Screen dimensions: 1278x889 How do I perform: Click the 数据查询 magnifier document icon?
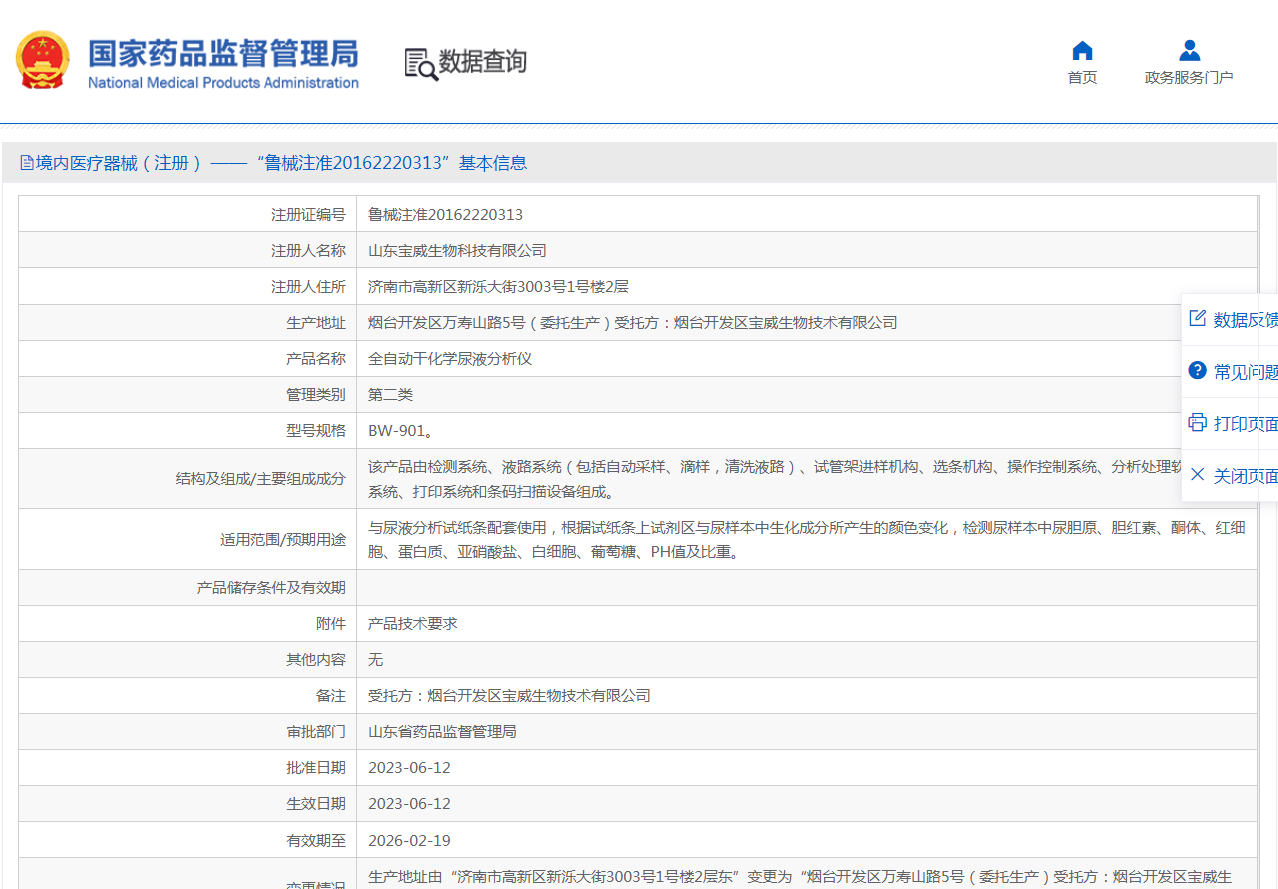[421, 63]
